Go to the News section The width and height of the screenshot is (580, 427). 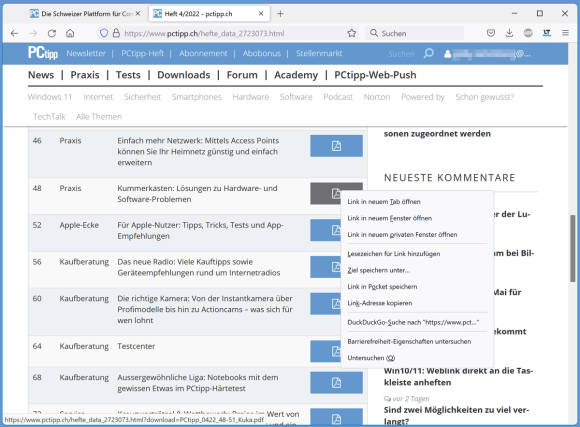41,75
